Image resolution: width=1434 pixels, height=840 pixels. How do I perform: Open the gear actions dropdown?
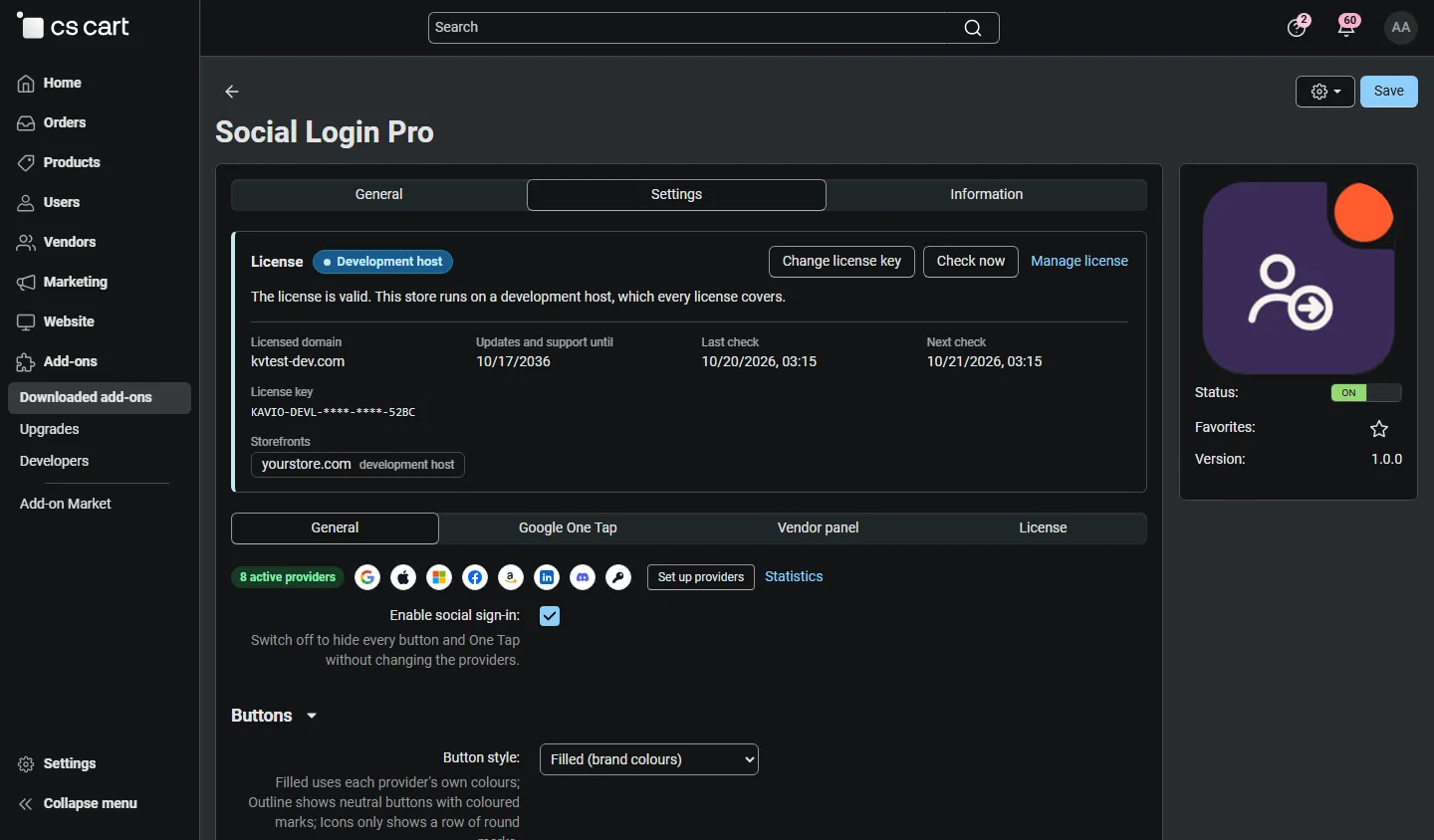tap(1325, 92)
